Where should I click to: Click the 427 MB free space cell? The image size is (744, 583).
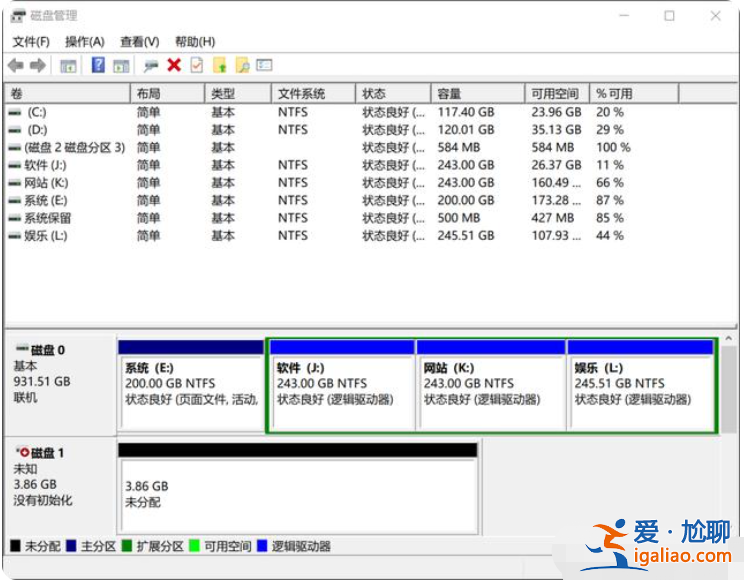pos(552,218)
